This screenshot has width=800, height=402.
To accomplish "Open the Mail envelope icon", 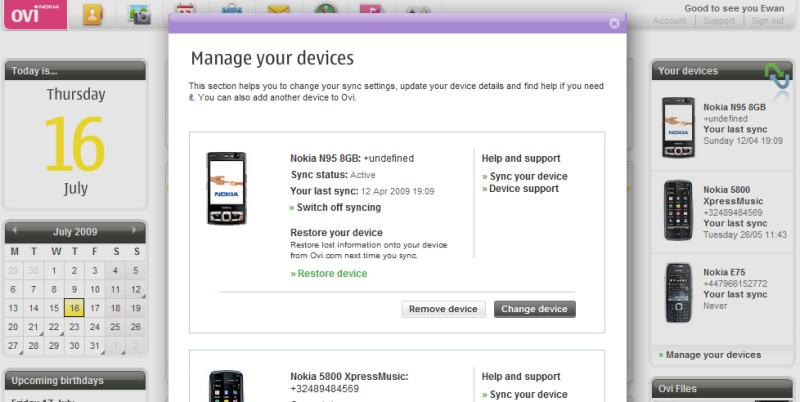I will click(278, 10).
